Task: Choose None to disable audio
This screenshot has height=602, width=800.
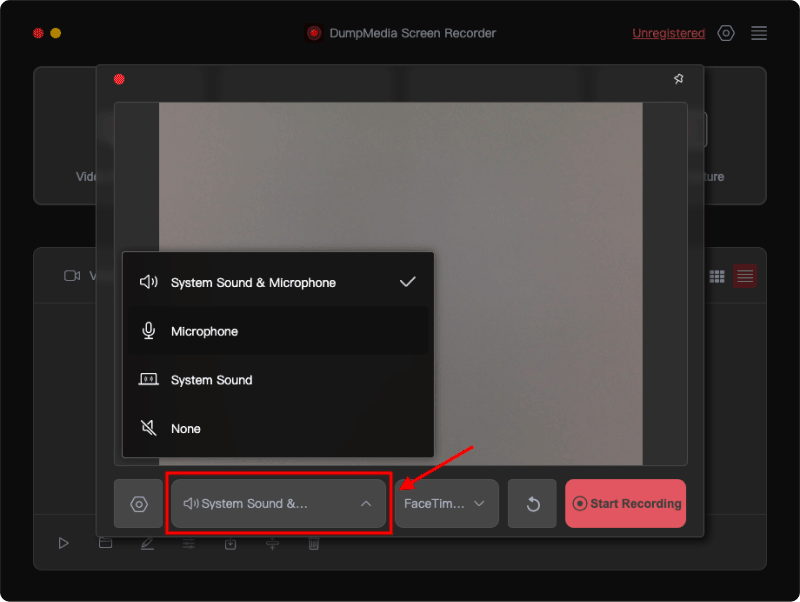Action: tap(278, 428)
